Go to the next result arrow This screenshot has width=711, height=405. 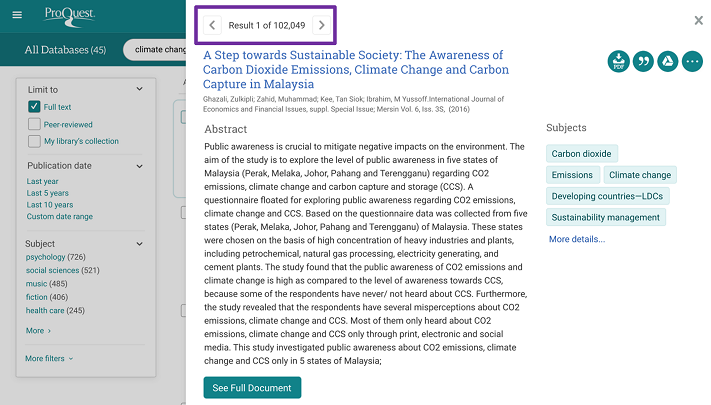(321, 25)
